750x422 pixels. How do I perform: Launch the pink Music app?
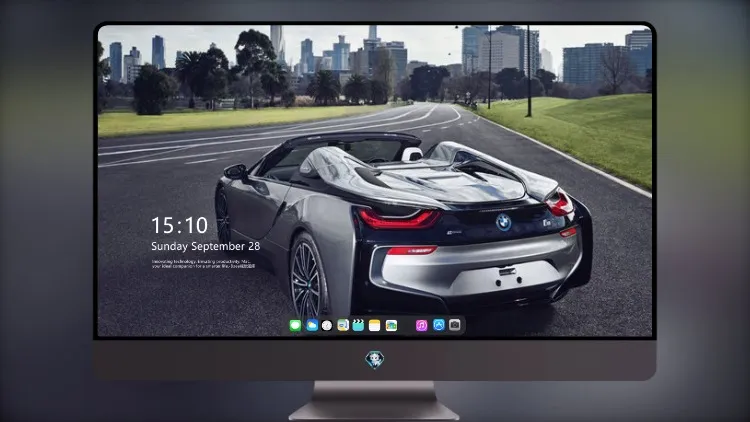click(421, 325)
